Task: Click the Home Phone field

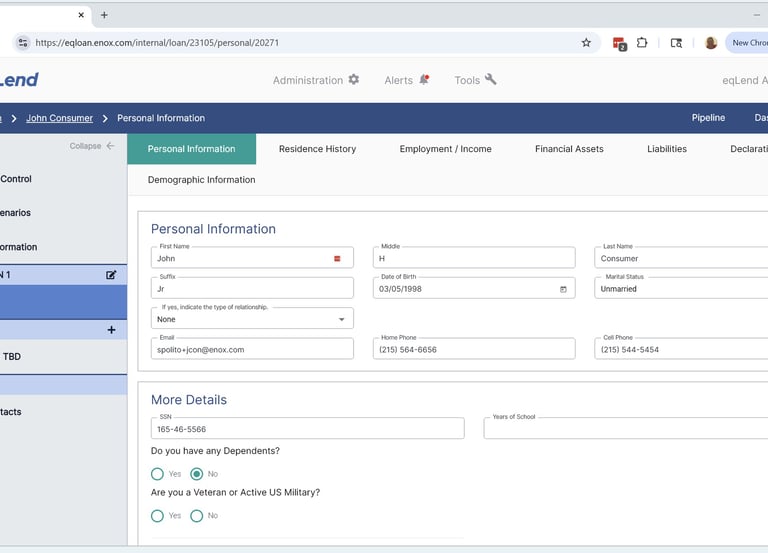Action: [474, 349]
